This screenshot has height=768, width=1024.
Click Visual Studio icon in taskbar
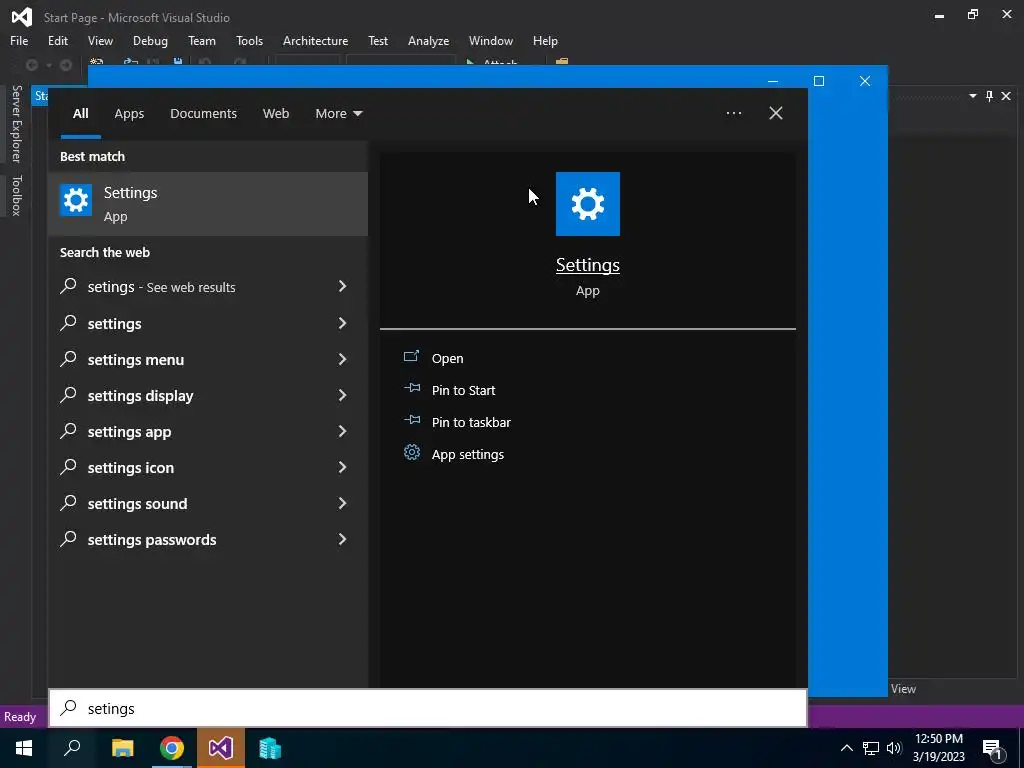point(221,748)
